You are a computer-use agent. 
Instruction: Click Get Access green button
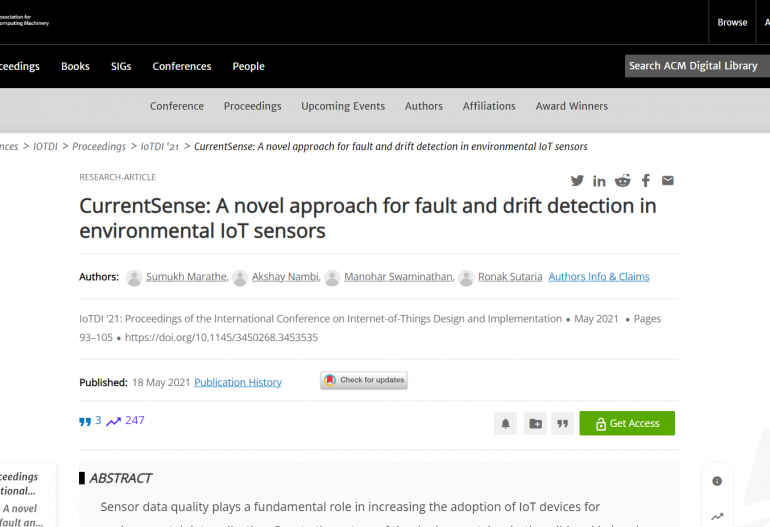tap(627, 423)
